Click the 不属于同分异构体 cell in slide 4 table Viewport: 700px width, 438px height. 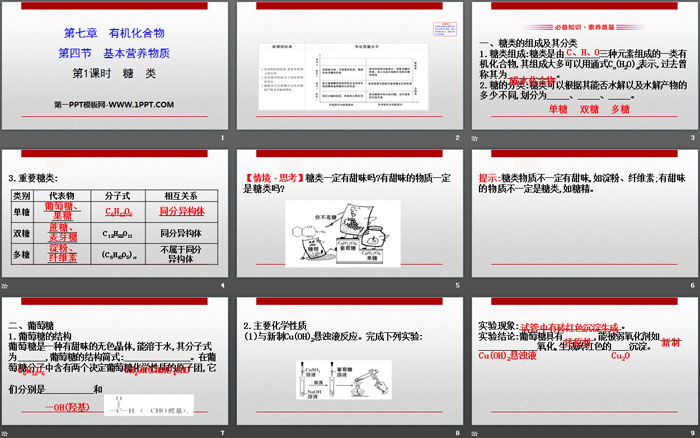(x=181, y=254)
